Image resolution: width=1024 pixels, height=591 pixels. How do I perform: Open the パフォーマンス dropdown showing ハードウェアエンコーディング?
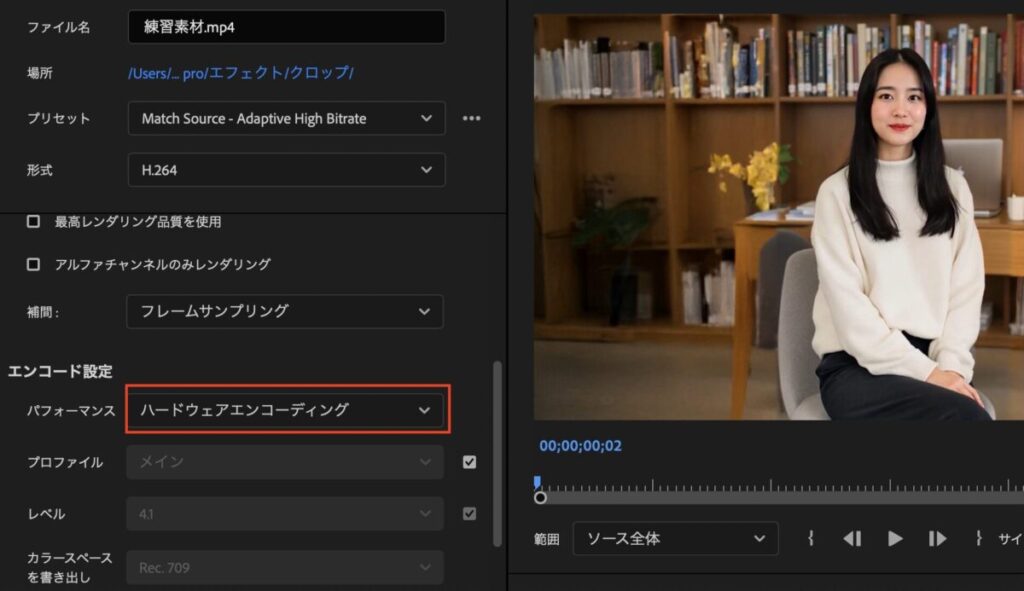(286, 410)
